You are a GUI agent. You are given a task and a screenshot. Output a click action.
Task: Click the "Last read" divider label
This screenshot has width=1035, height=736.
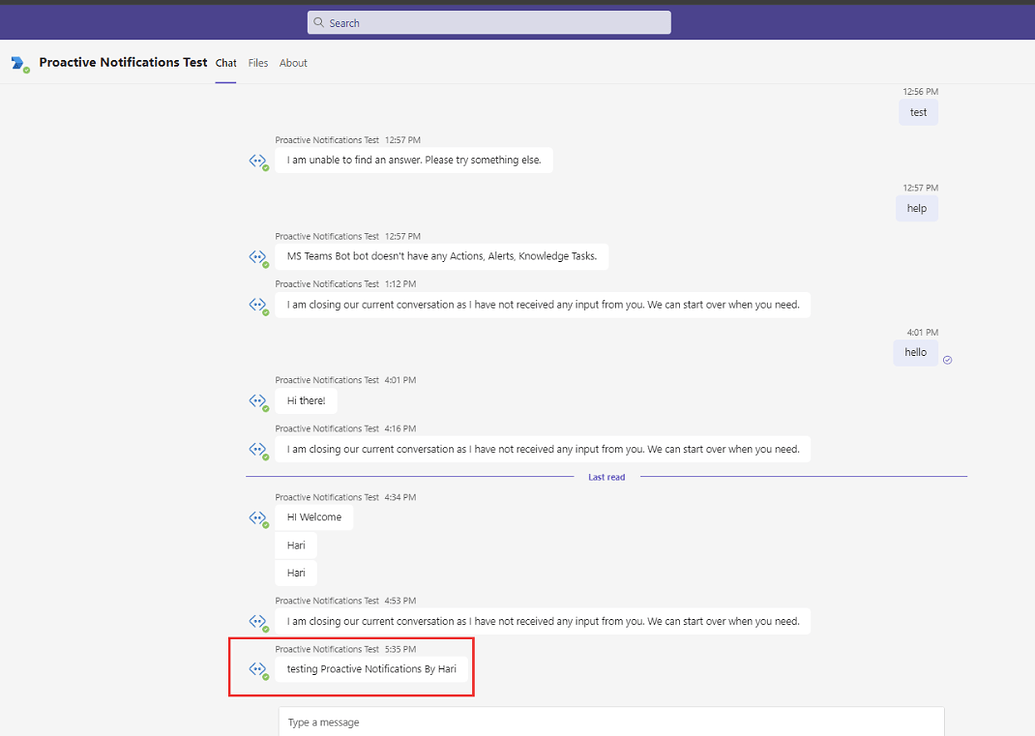[x=606, y=477]
